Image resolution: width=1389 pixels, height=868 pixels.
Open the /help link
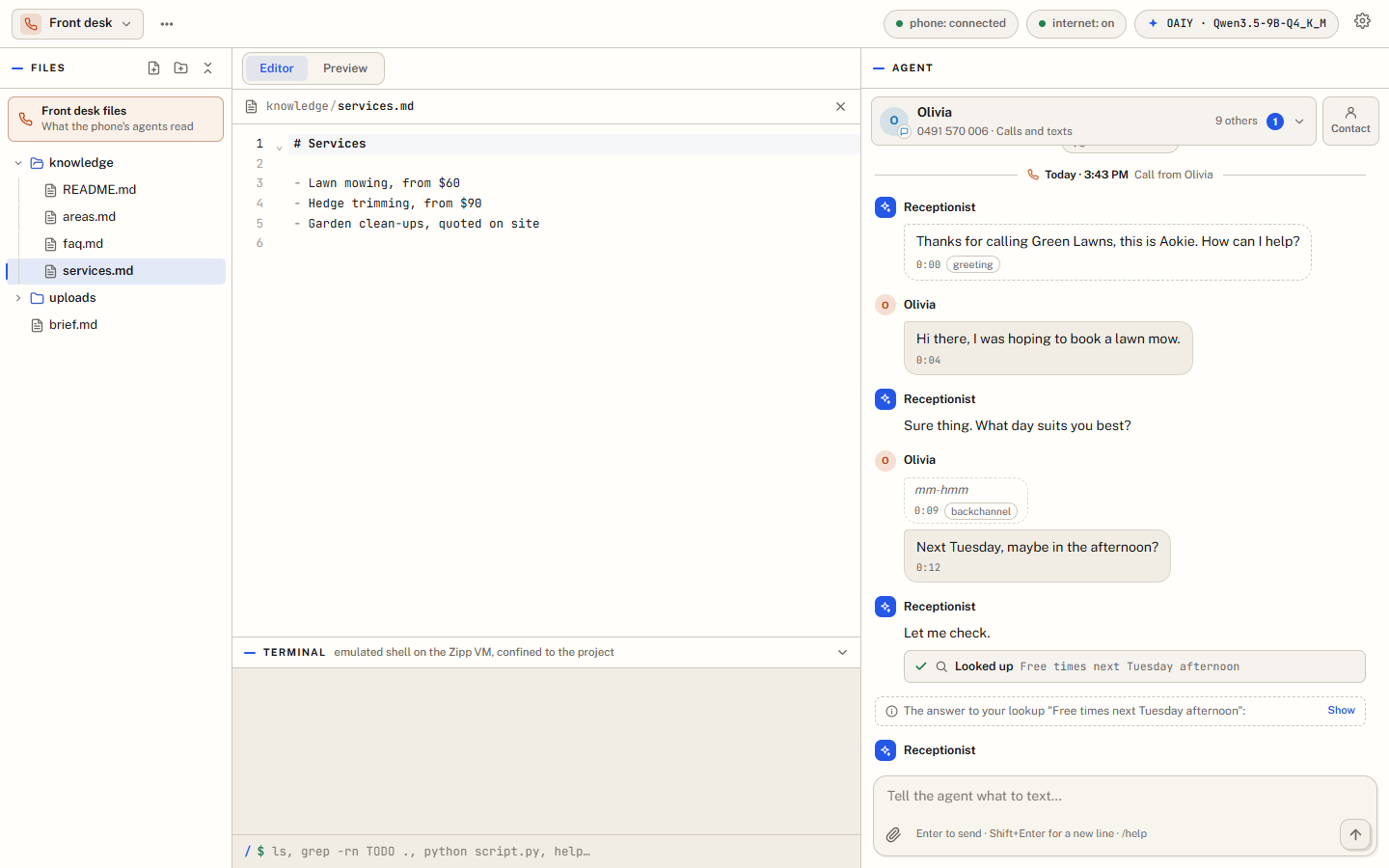pos(1134,834)
